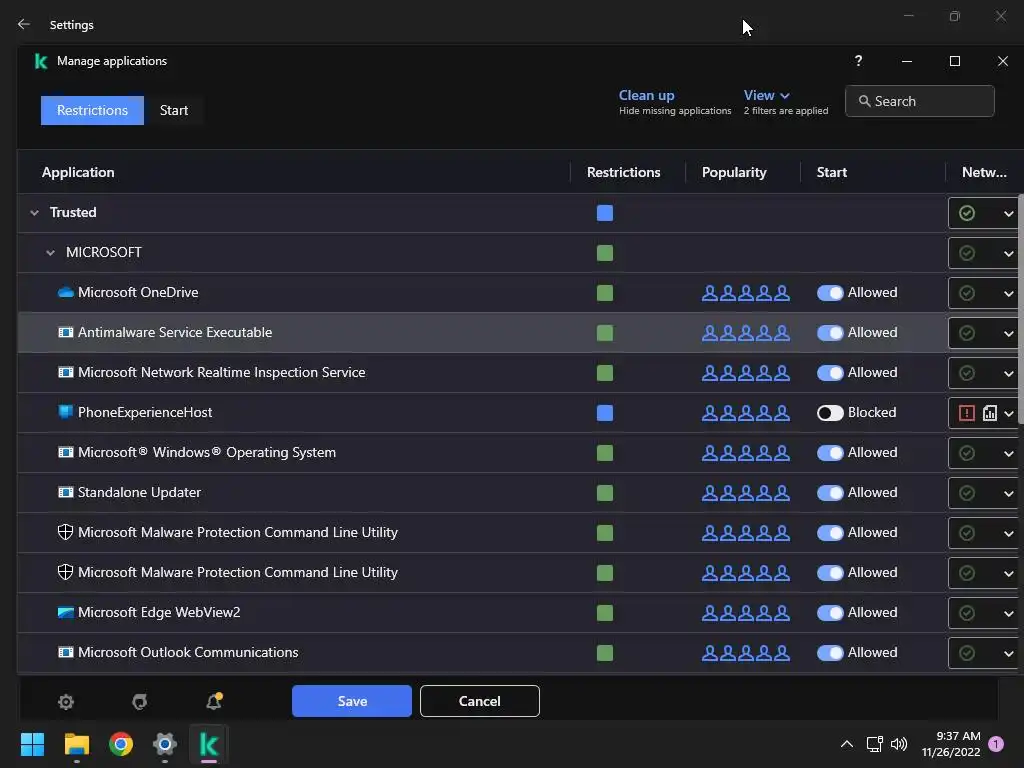The height and width of the screenshot is (768, 1024).
Task: Click the popularity users icons for Microsoft OneDrive
Action: 746,293
